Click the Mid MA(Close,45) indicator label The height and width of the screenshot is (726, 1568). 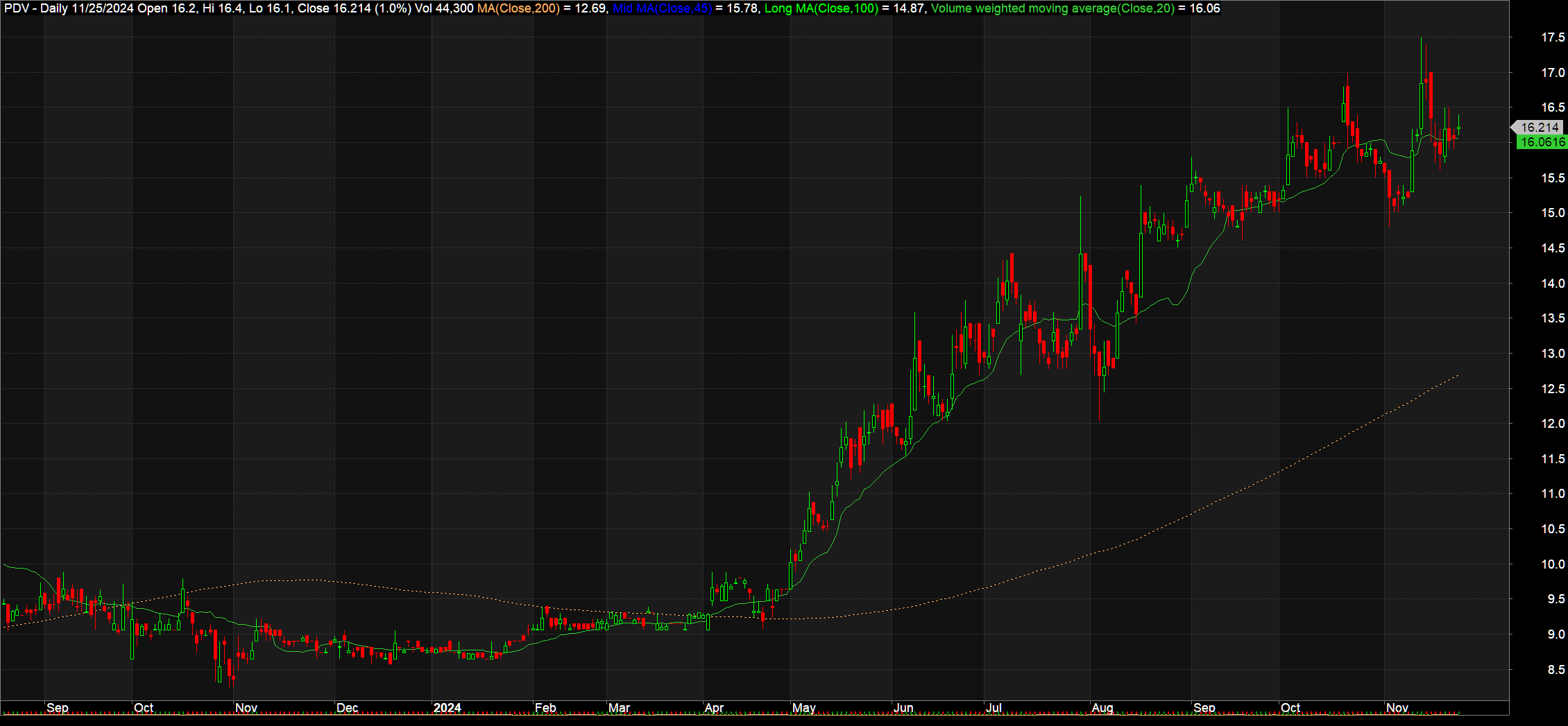(663, 8)
